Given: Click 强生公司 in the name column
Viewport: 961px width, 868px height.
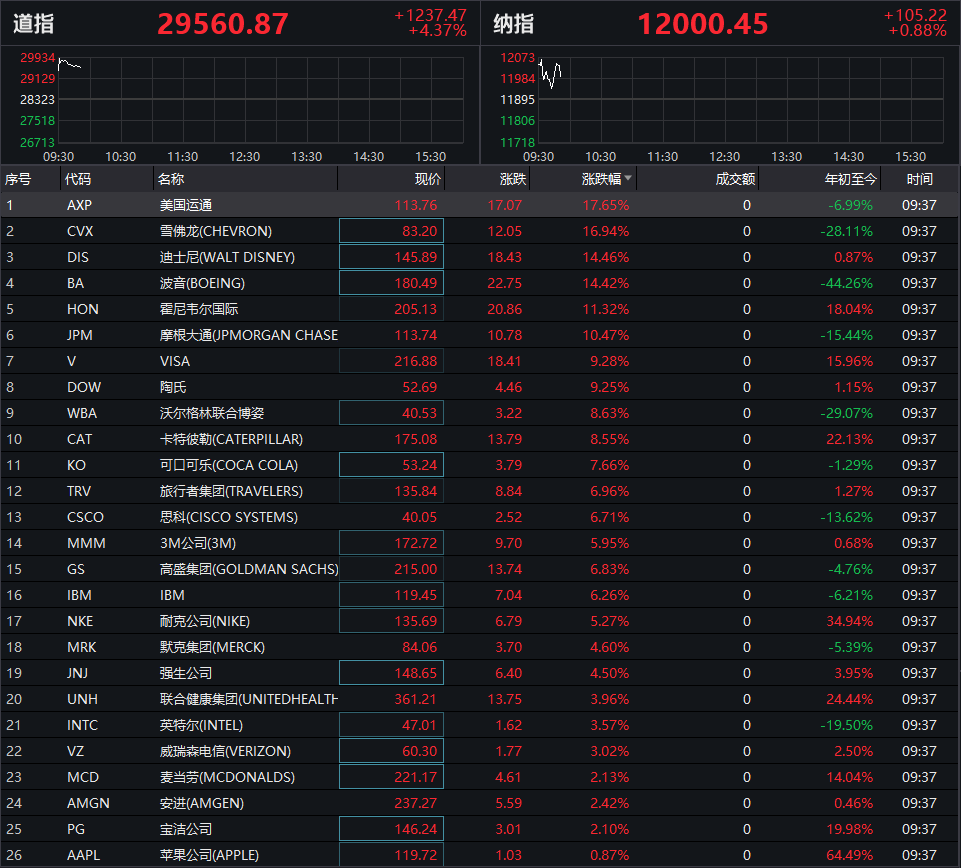Looking at the screenshot, I should [186, 673].
